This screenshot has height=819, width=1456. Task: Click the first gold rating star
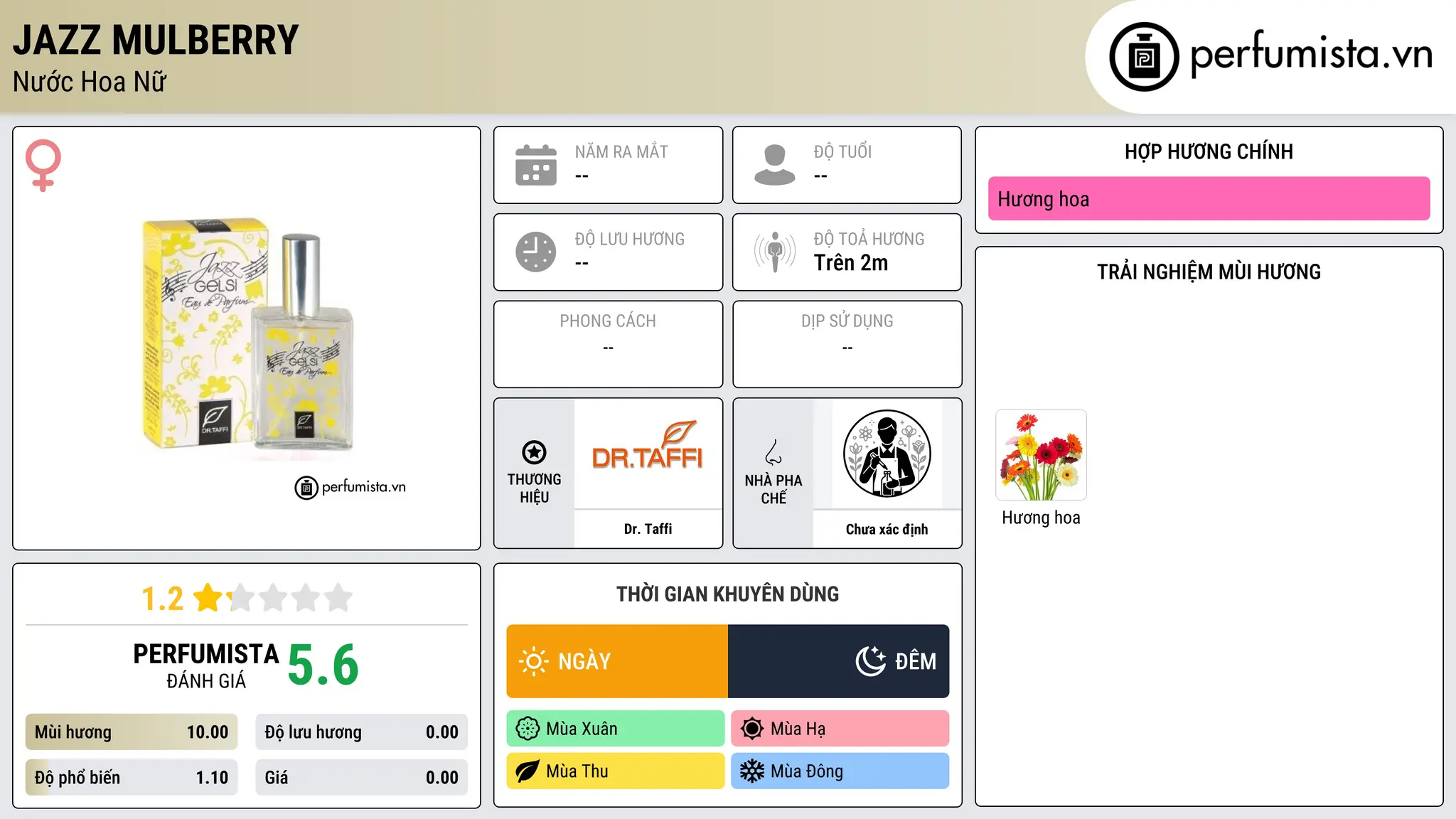pyautogui.click(x=208, y=597)
